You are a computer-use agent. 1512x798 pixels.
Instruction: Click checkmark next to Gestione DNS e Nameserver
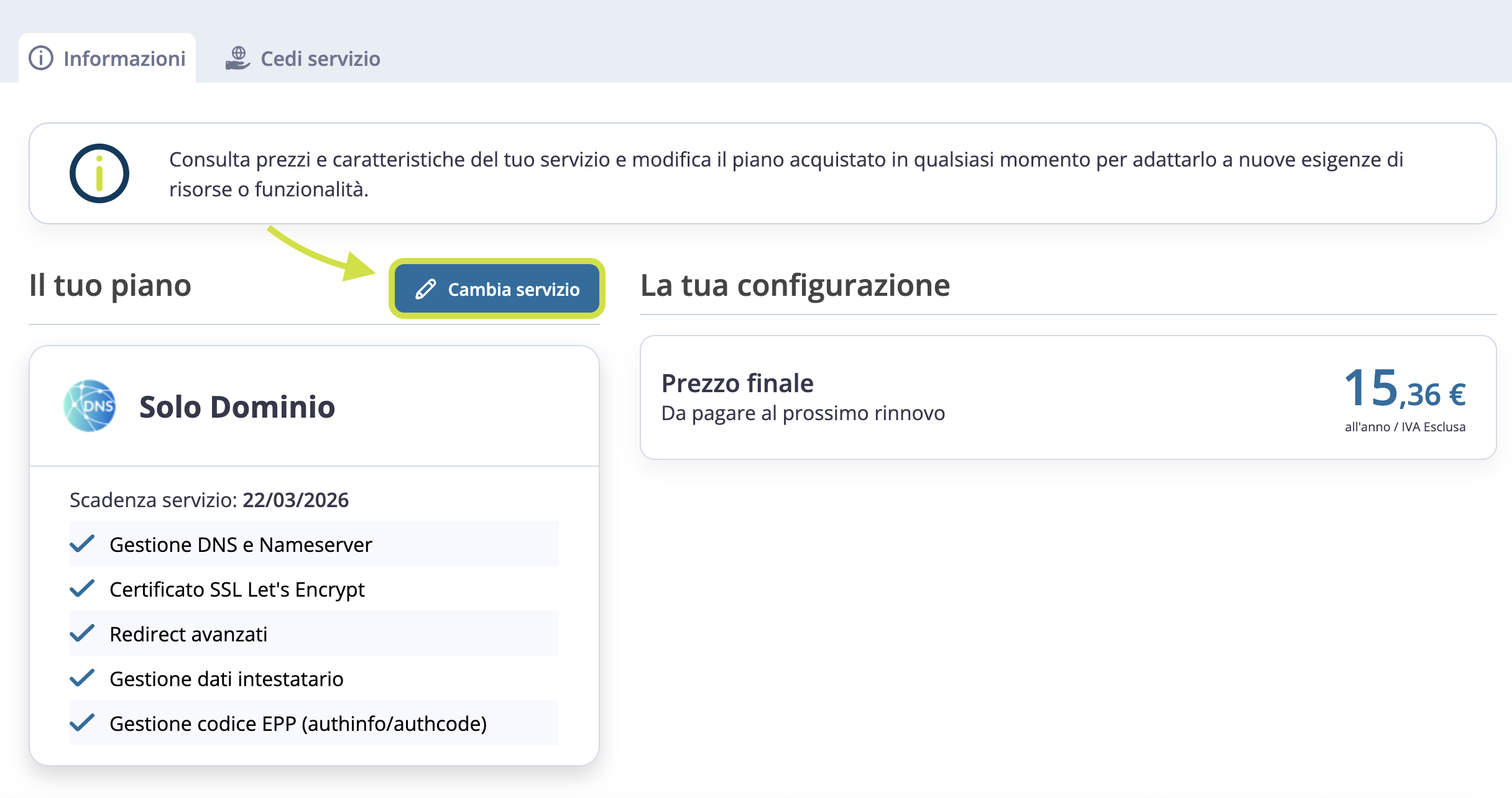click(x=82, y=544)
